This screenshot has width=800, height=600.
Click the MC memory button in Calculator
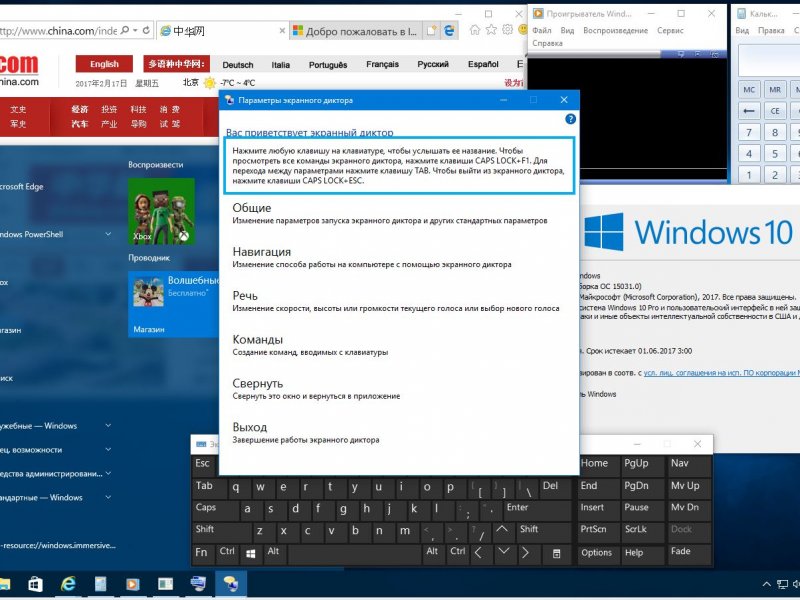pyautogui.click(x=749, y=90)
